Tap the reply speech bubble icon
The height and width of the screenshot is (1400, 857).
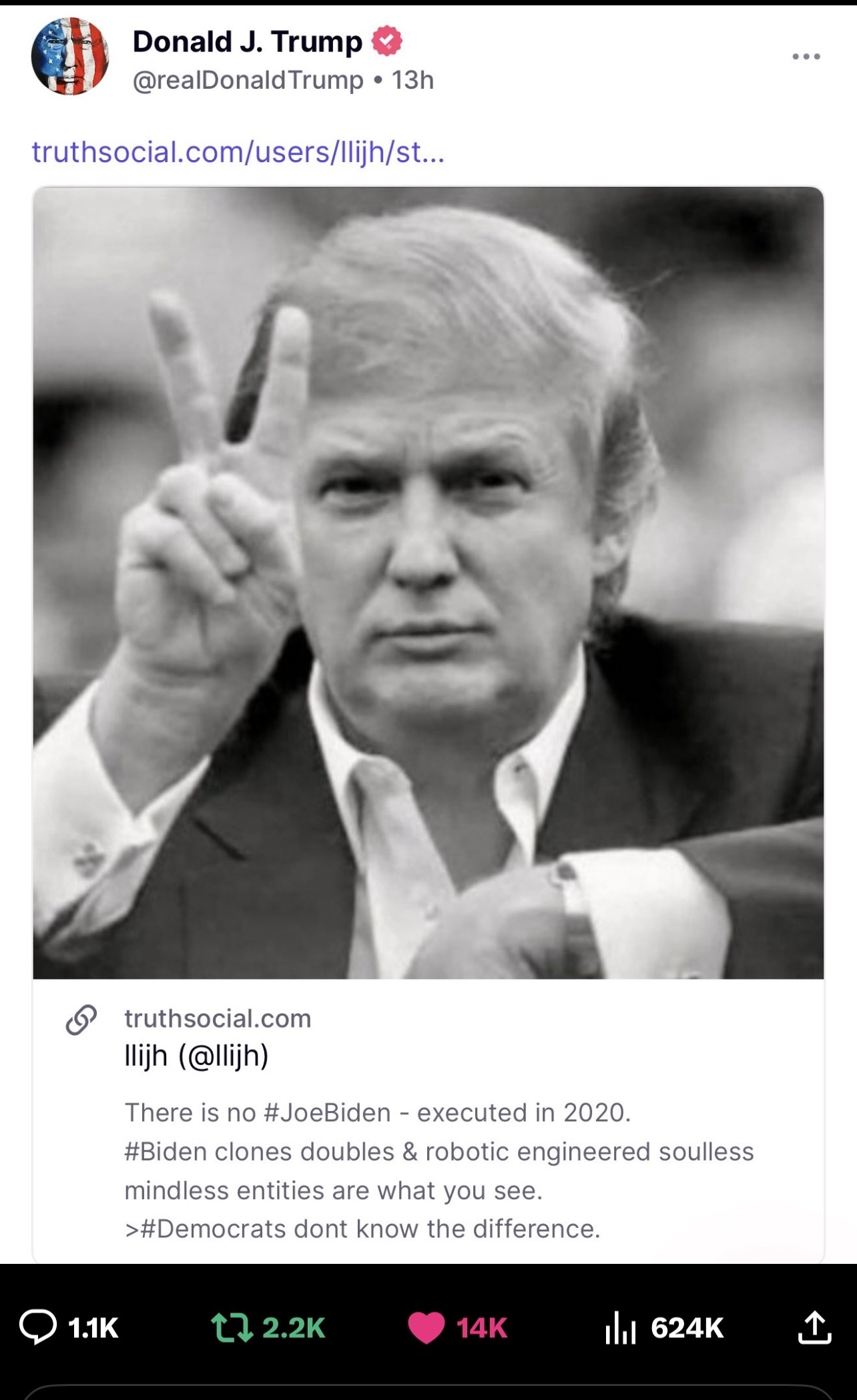(x=38, y=1327)
